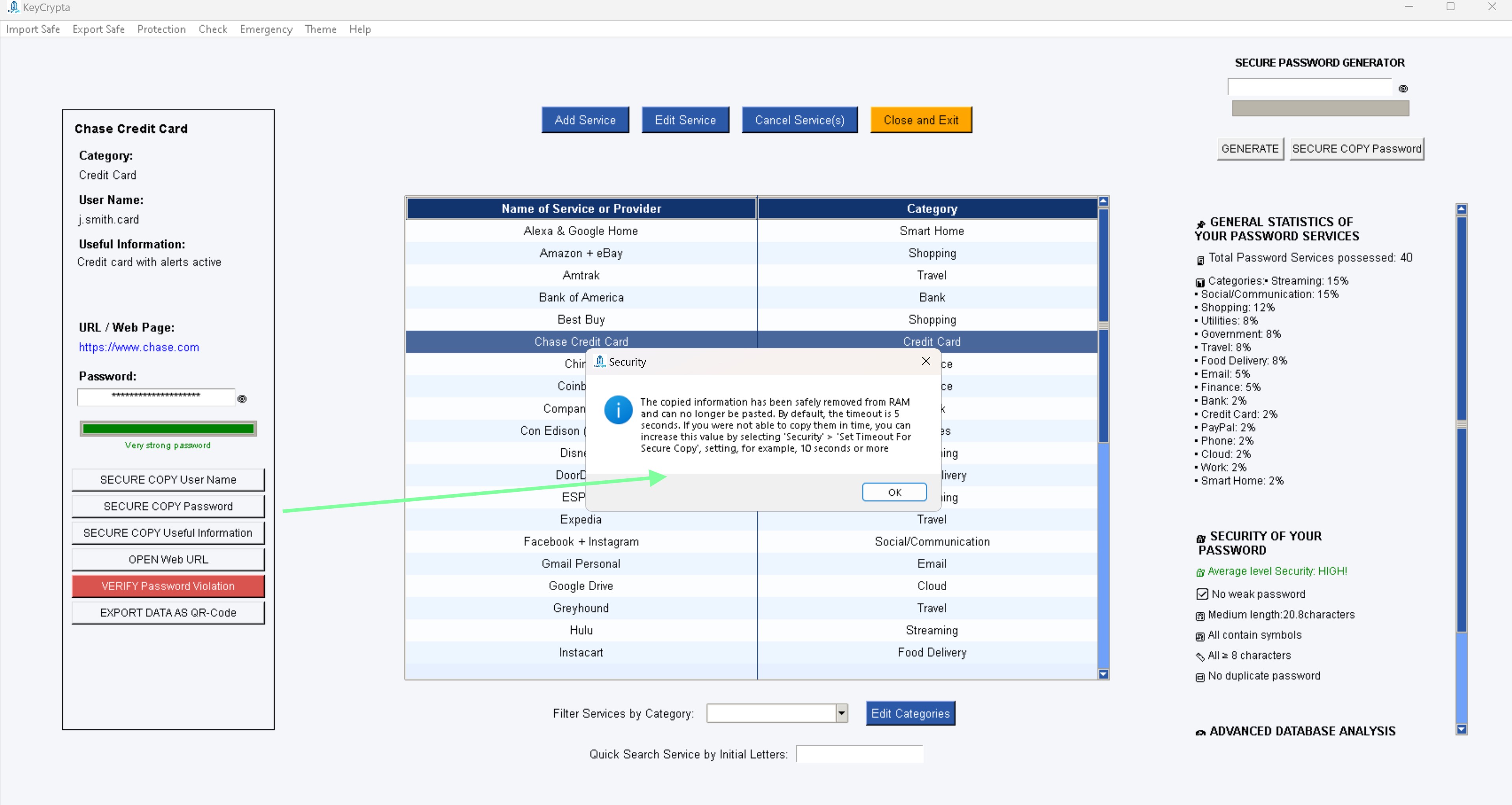Click VERIFY Password Violation
This screenshot has height=805, width=1512.
(168, 586)
